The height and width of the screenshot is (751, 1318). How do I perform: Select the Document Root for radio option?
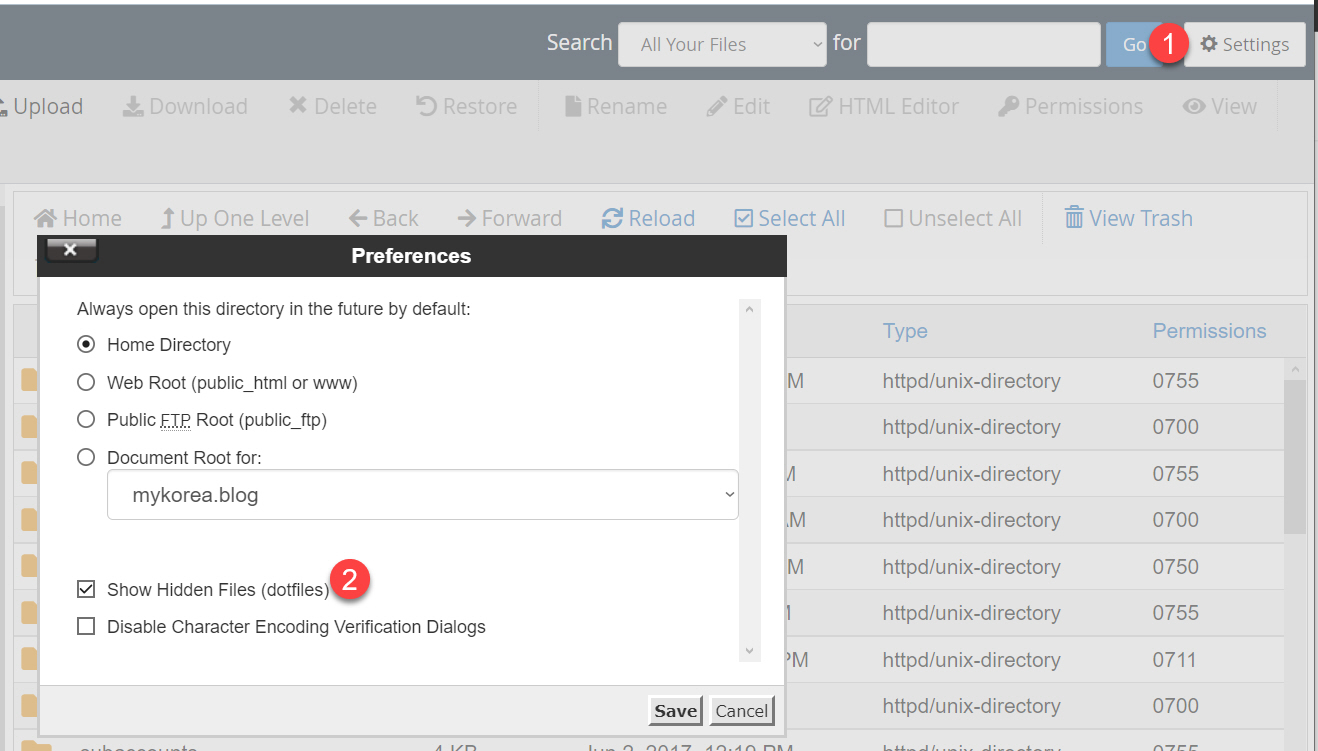click(87, 457)
